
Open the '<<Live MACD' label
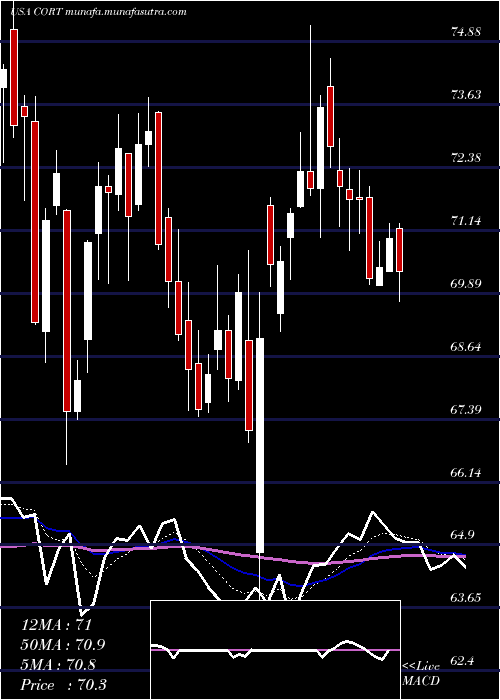tap(421, 674)
